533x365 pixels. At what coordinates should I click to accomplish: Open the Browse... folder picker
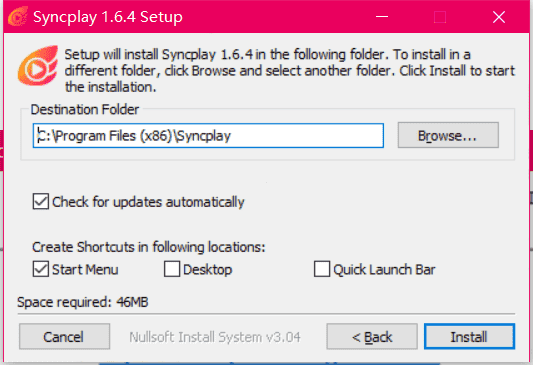pos(448,135)
